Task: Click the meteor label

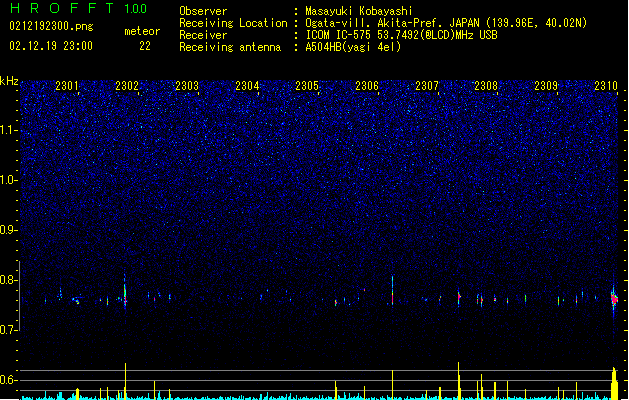Action: (142, 31)
